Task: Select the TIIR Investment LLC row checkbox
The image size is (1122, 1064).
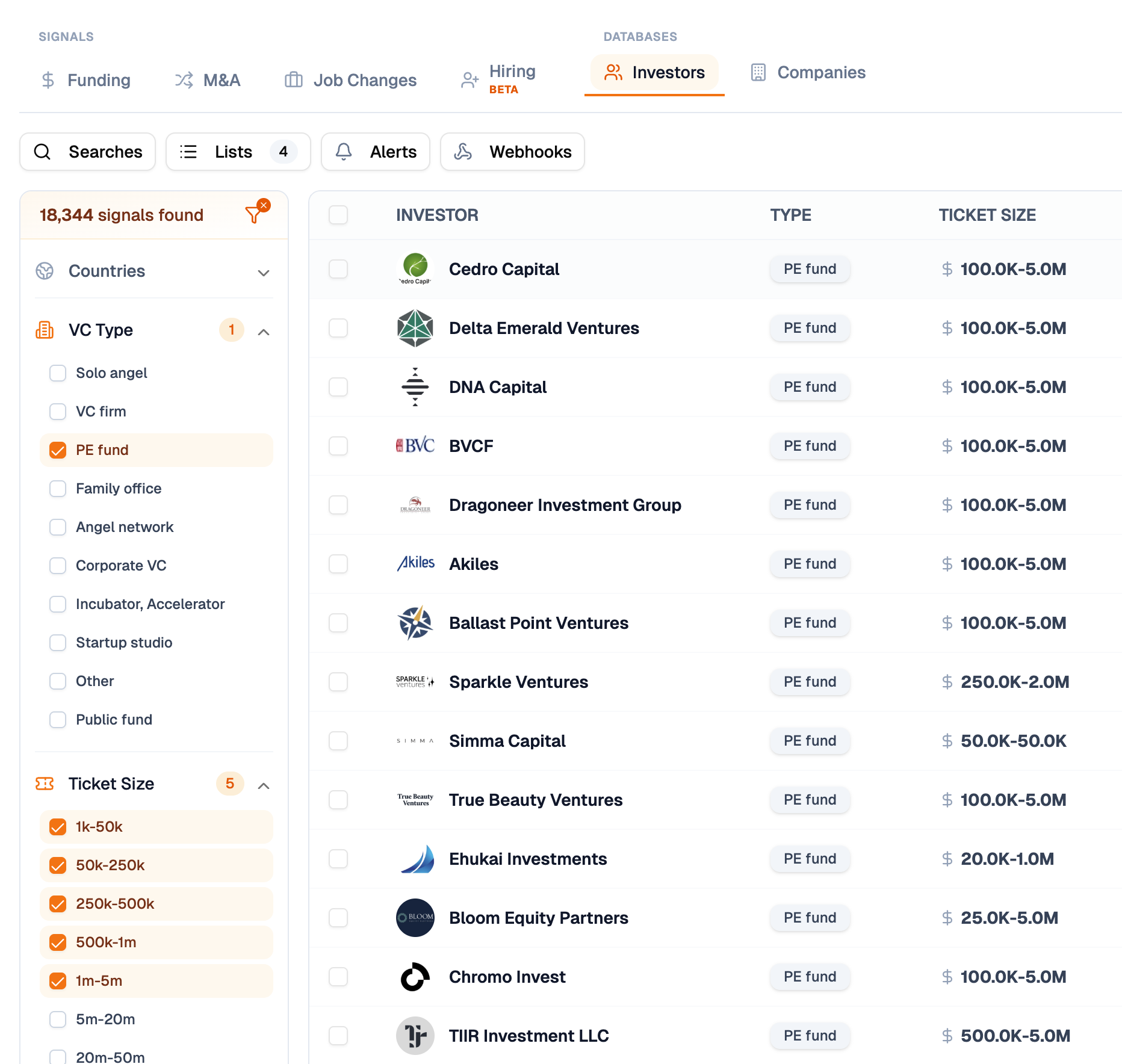Action: 338,1036
